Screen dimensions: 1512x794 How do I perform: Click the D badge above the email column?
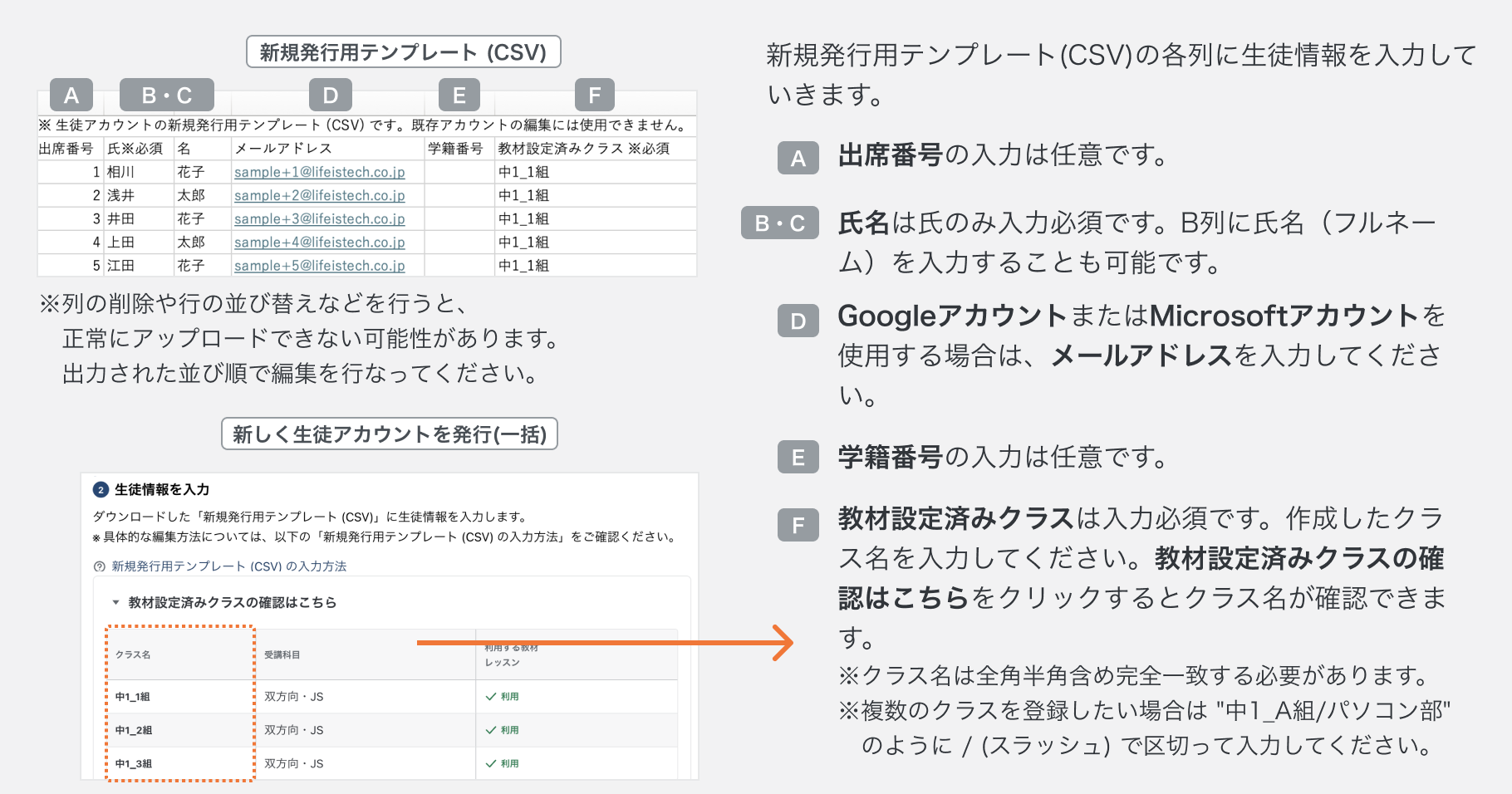pyautogui.click(x=331, y=96)
